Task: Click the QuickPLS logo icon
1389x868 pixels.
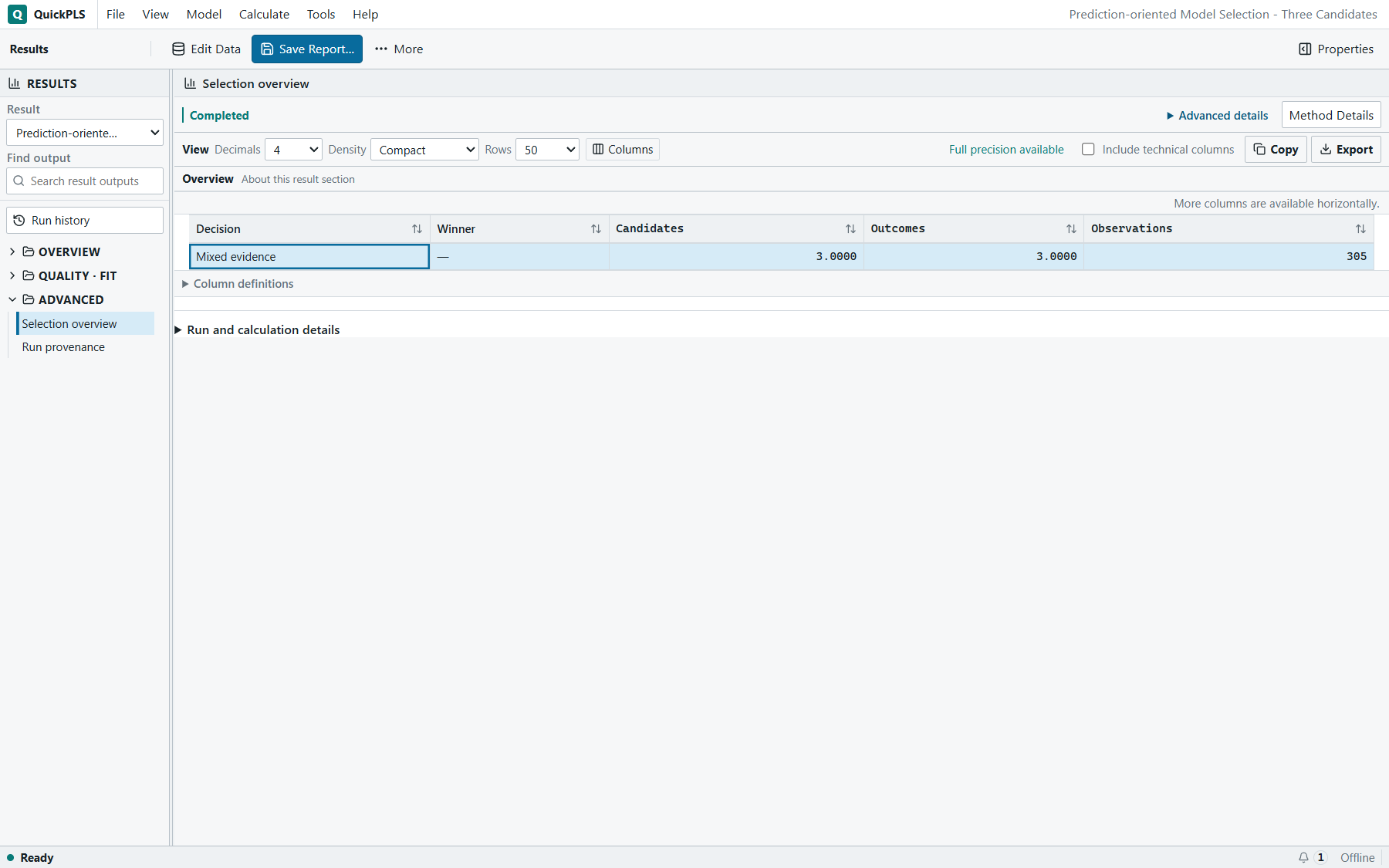Action: tap(17, 14)
